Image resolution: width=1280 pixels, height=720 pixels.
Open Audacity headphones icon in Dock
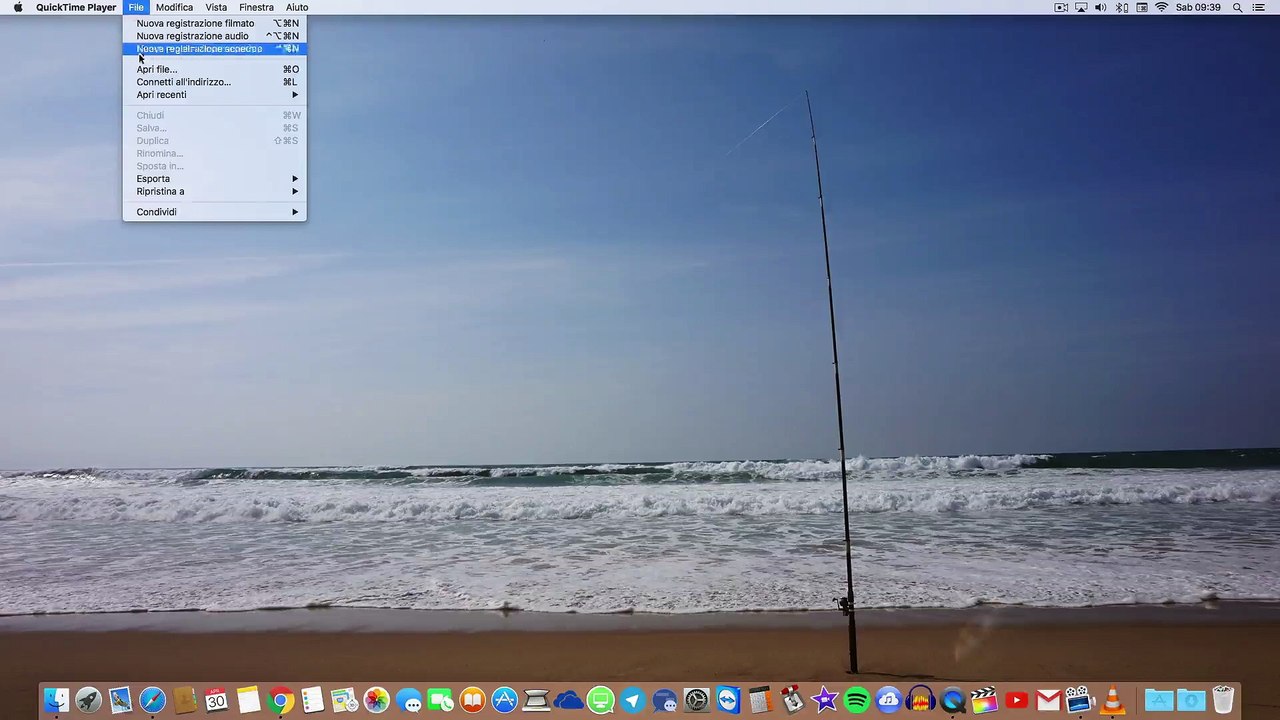click(x=920, y=701)
